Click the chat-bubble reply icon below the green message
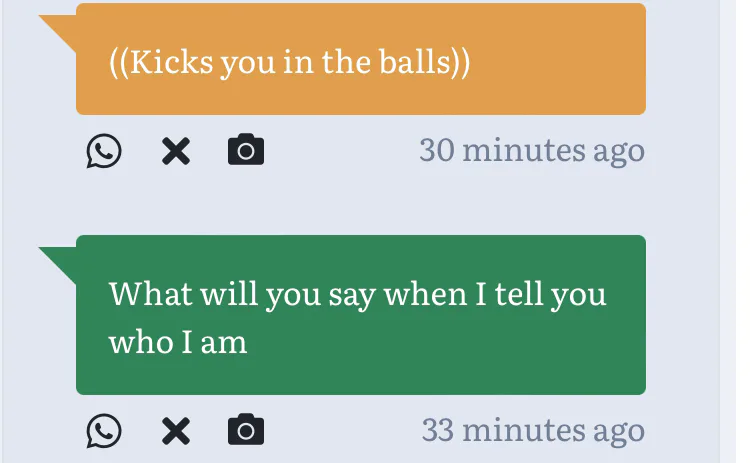This screenshot has height=463, width=750. click(103, 430)
